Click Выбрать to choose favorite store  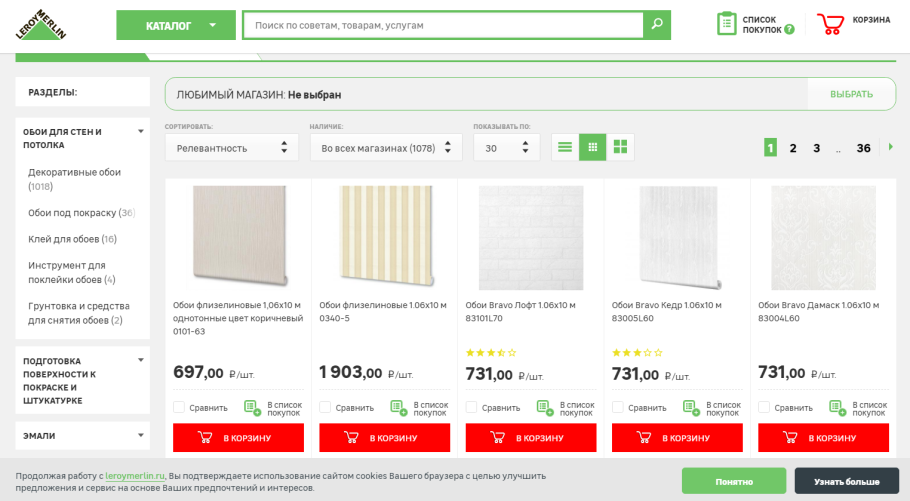click(851, 94)
